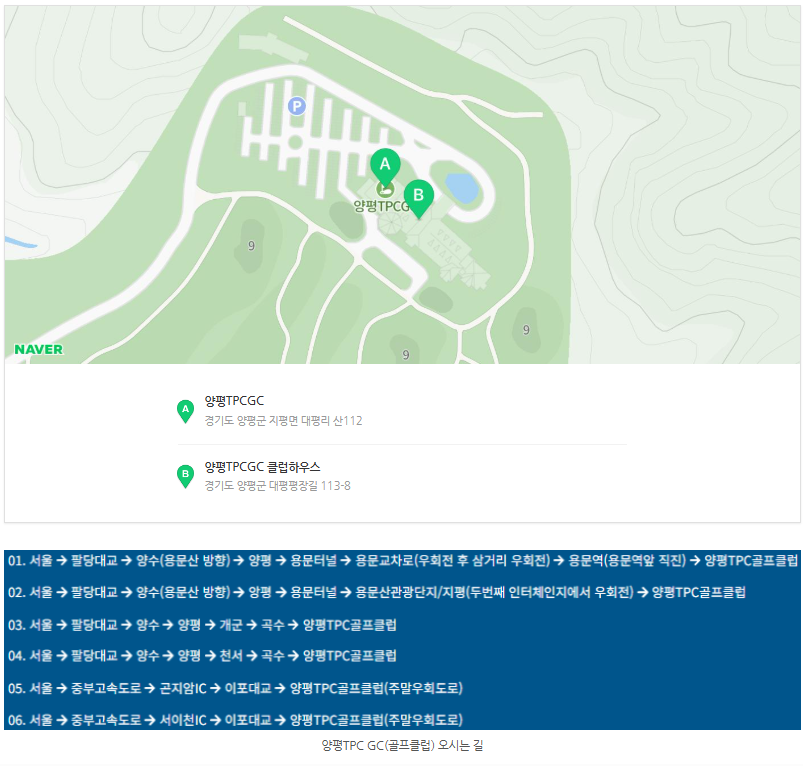Click the golf course icon under marker A

(x=385, y=189)
